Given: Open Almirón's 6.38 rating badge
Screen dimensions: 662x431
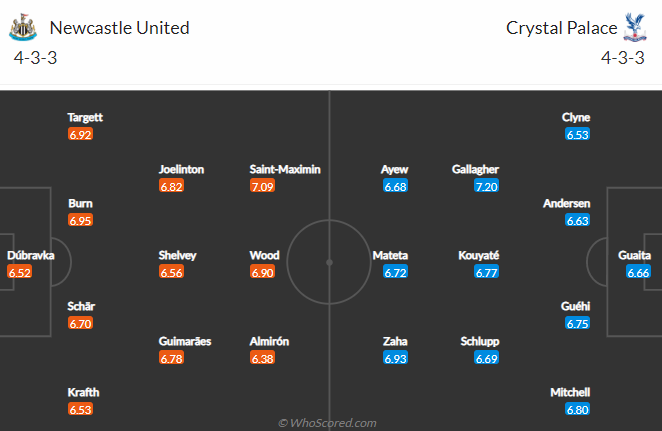Looking at the screenshot, I should click(262, 358).
